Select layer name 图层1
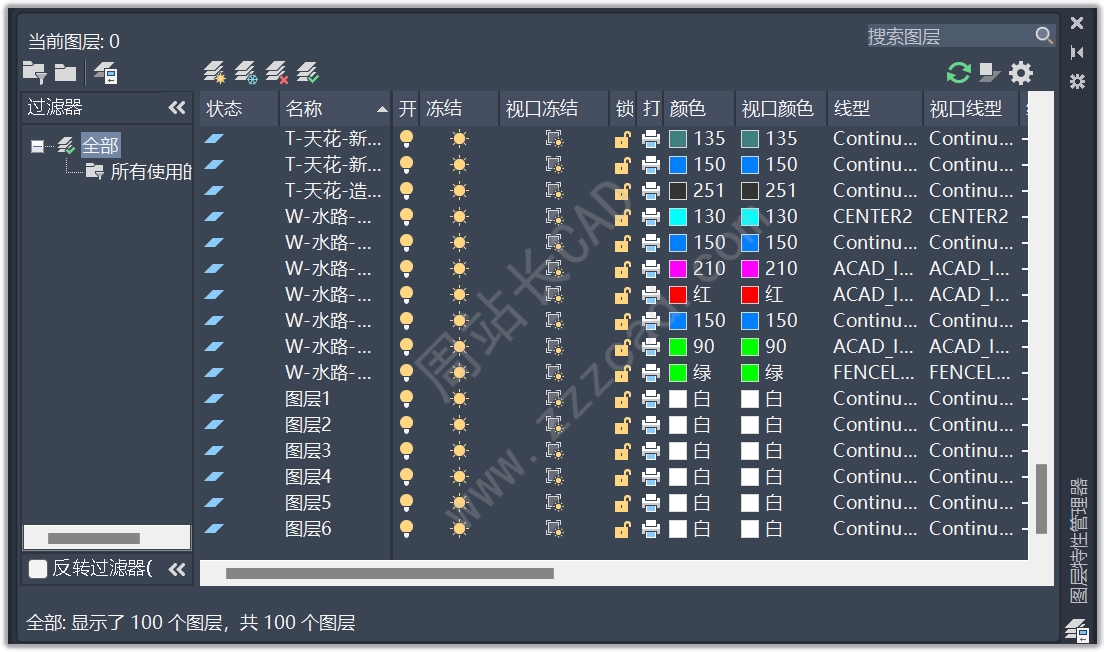Image resolution: width=1105 pixels, height=652 pixels. [308, 399]
